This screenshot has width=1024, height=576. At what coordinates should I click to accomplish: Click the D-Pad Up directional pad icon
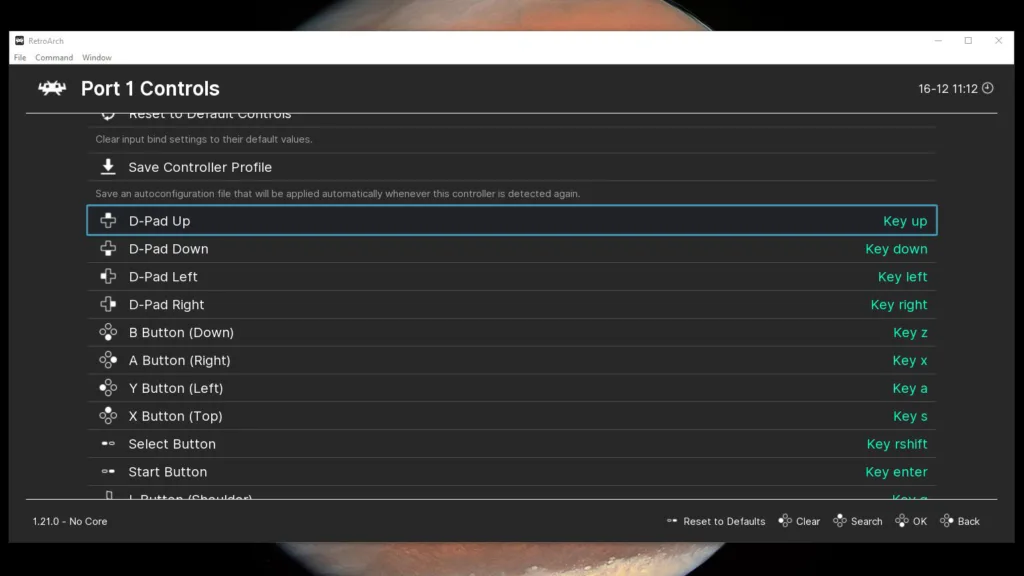point(108,220)
